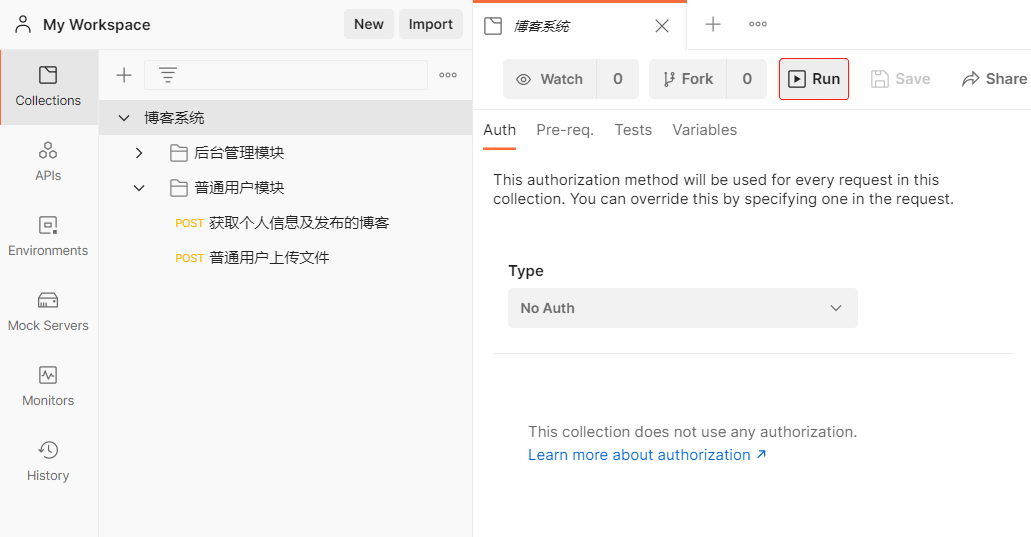Click the plus icon to create a collection
Screen dimensions: 1031x537
pyautogui.click(x=124, y=75)
